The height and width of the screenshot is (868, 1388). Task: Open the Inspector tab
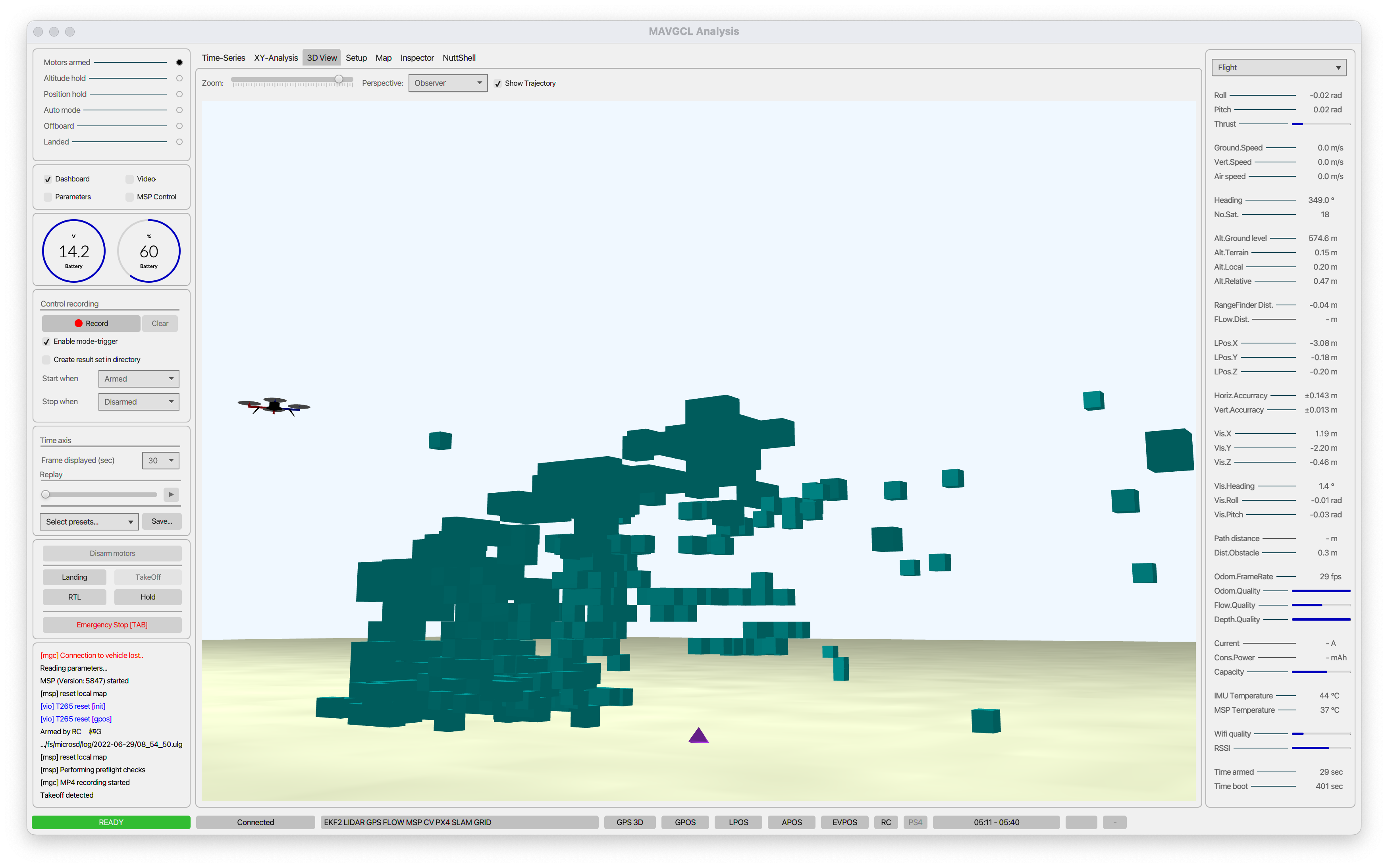(x=417, y=58)
